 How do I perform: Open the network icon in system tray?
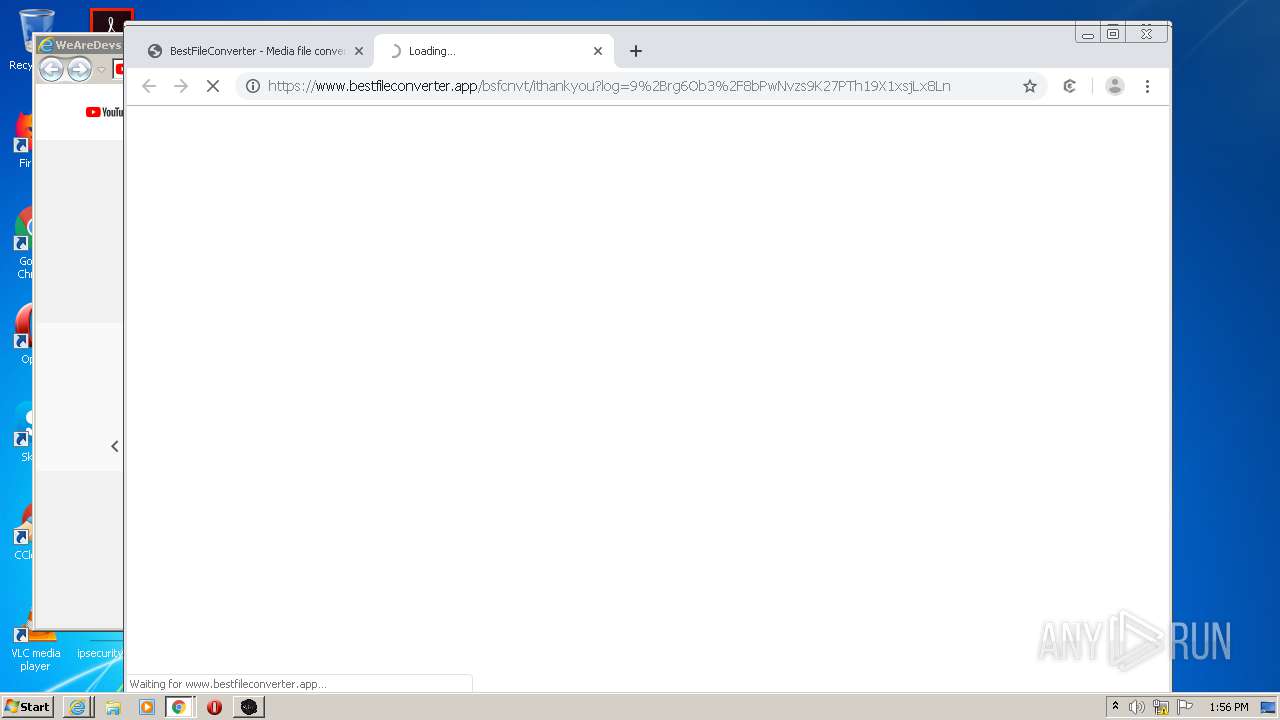1161,707
